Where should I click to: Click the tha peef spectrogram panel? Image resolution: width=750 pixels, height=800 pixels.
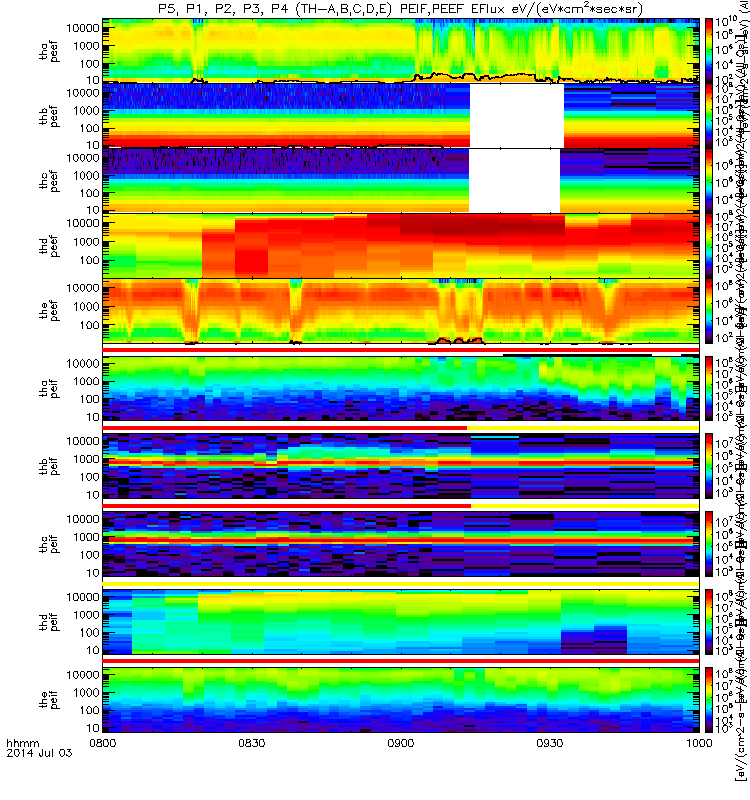click(x=401, y=51)
